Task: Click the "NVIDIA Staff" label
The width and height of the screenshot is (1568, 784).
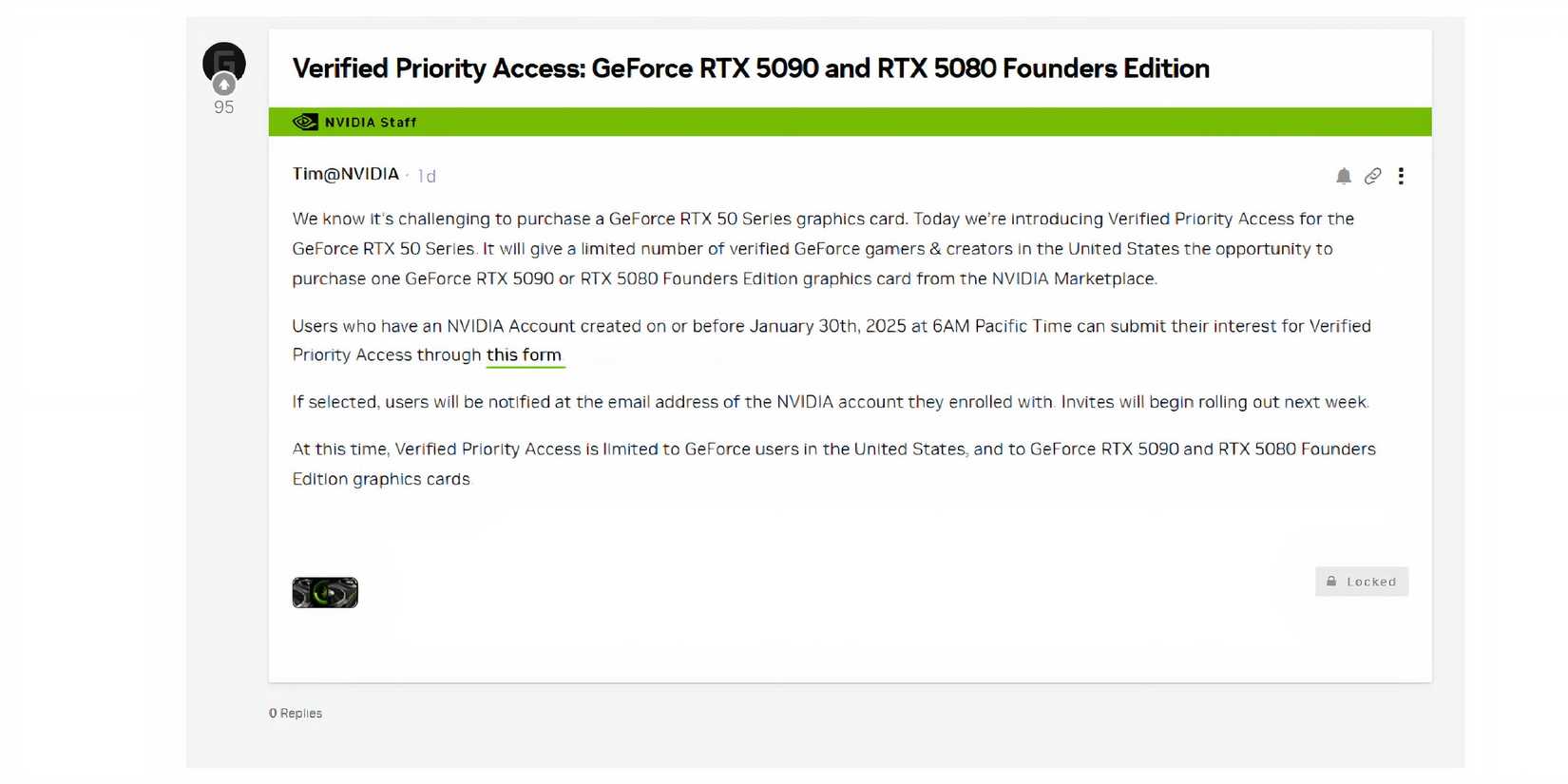Action: [x=371, y=123]
